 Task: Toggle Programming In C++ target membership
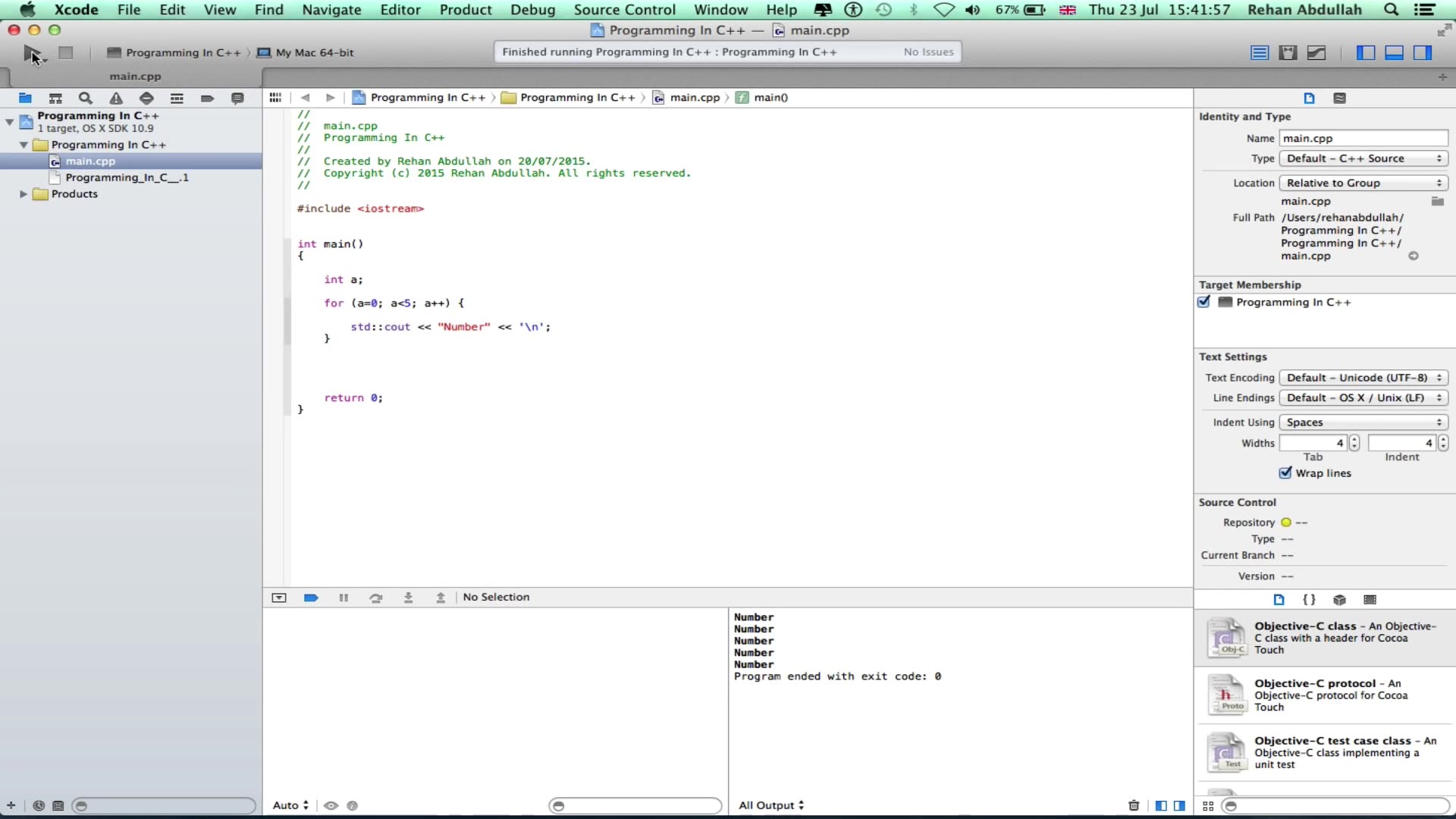1205,302
